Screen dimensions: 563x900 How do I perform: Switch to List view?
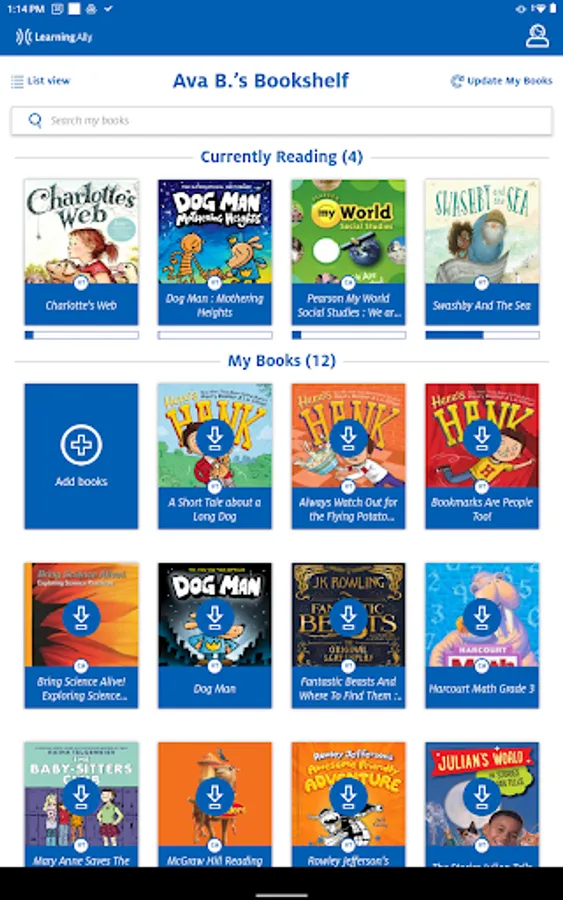(41, 81)
